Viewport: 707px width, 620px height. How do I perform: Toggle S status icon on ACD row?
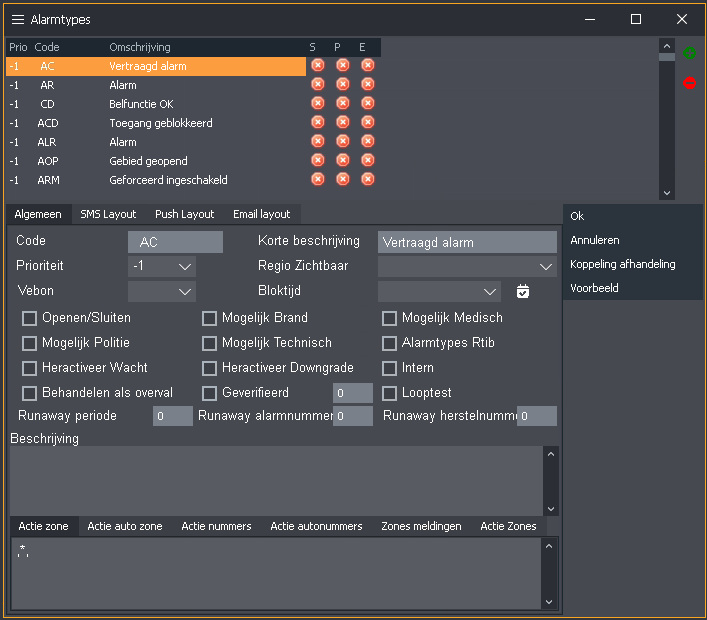pos(318,122)
